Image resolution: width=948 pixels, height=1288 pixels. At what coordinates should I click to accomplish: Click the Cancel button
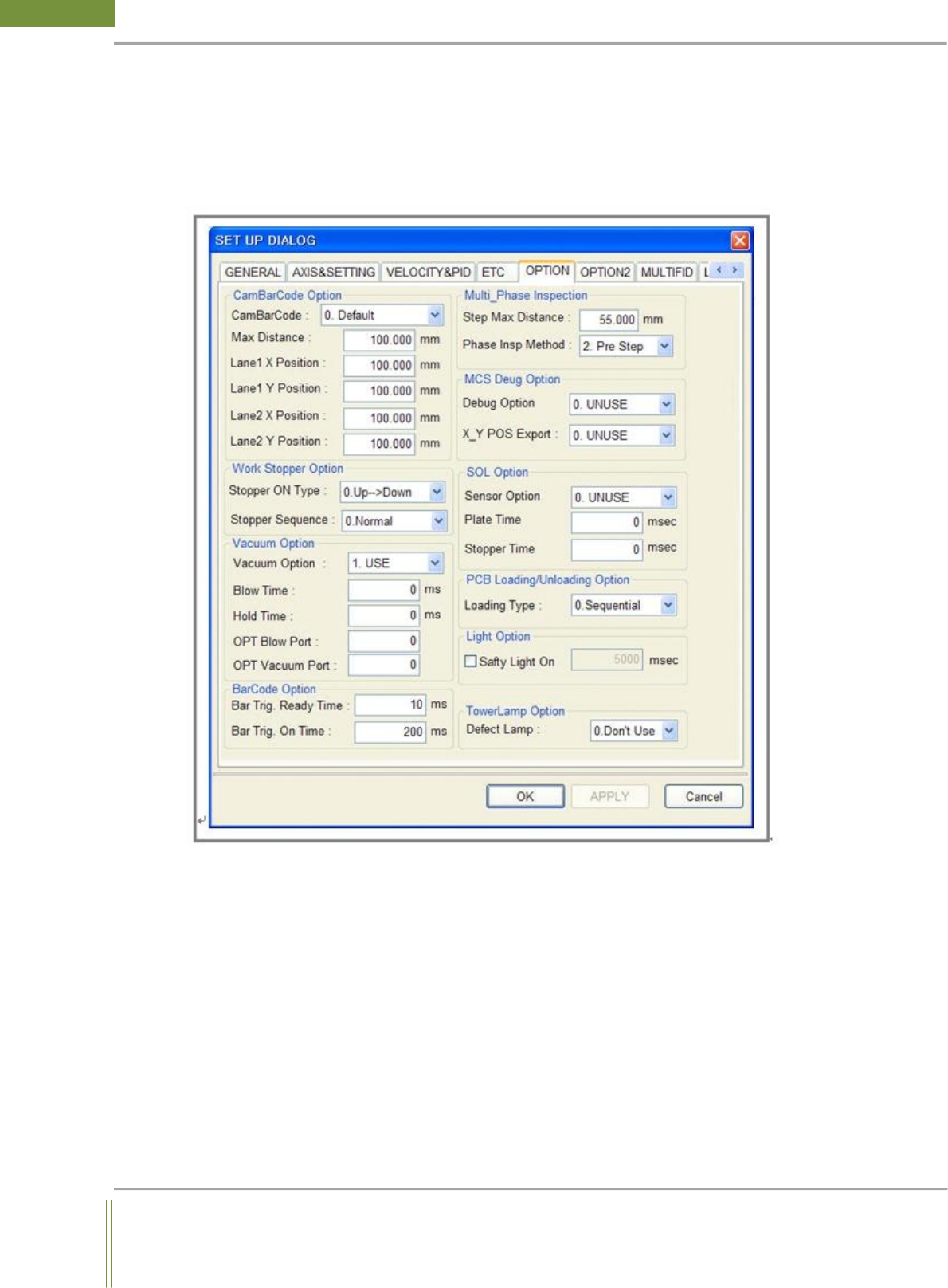pyautogui.click(x=703, y=796)
